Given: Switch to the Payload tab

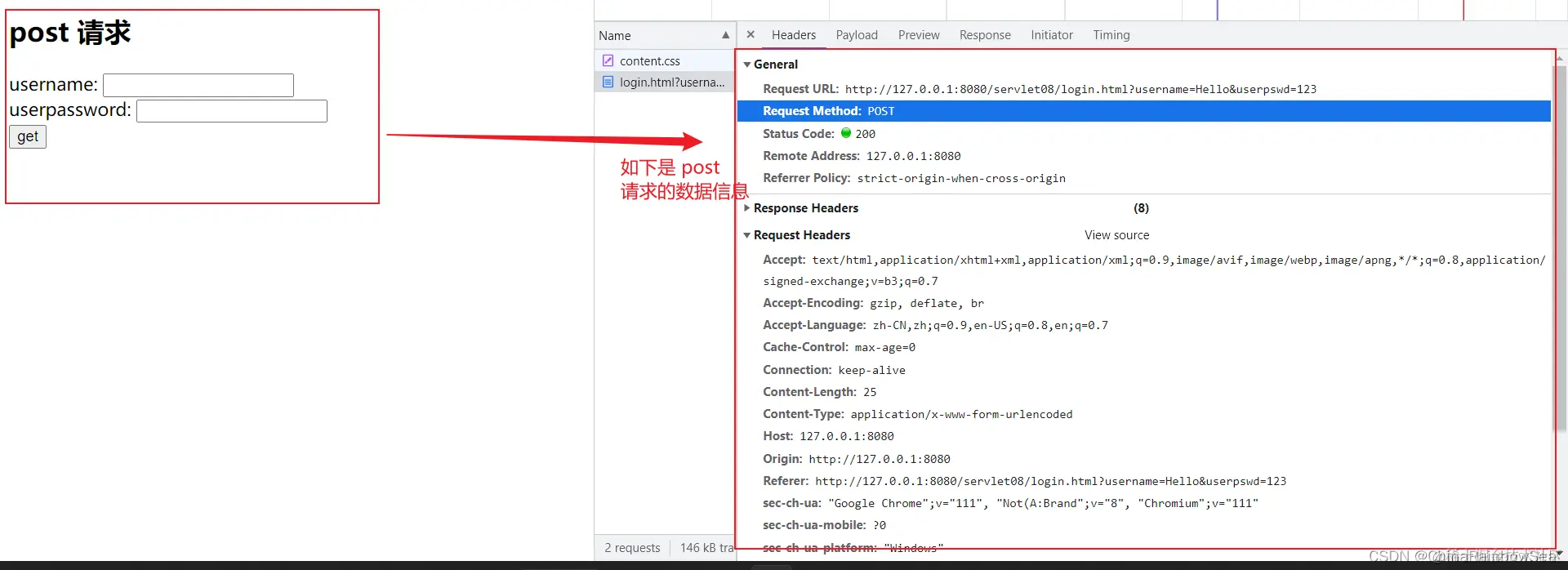Looking at the screenshot, I should point(857,35).
